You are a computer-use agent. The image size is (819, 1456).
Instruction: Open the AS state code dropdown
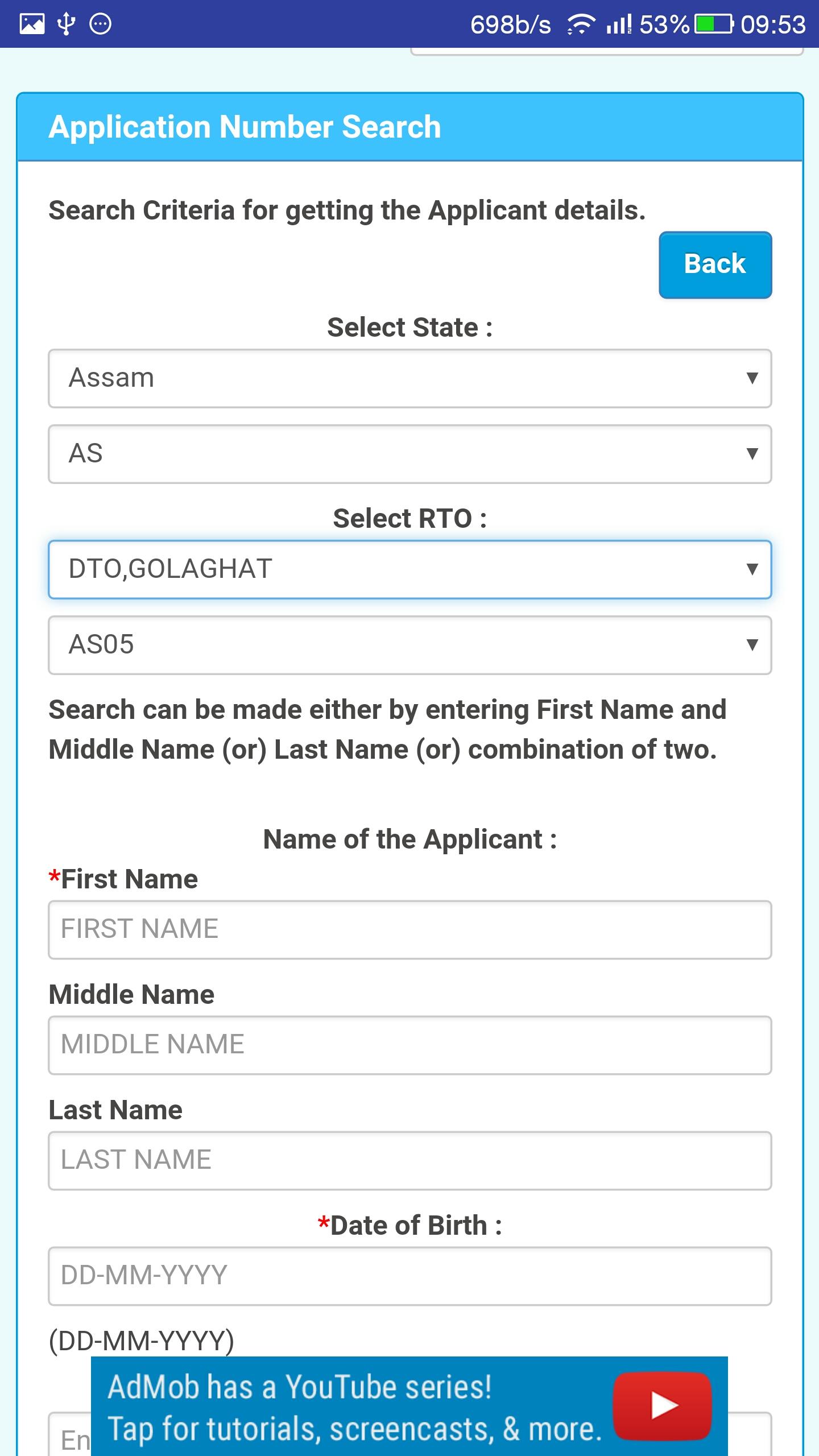(x=409, y=454)
